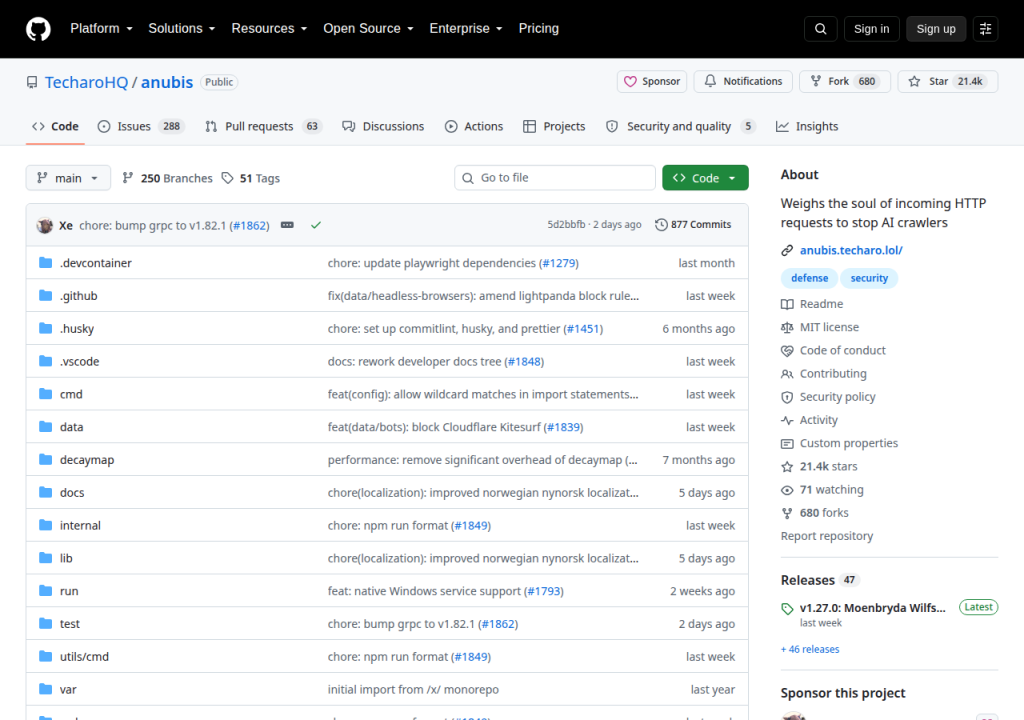
Task: Open the Insights tab
Action: point(807,126)
